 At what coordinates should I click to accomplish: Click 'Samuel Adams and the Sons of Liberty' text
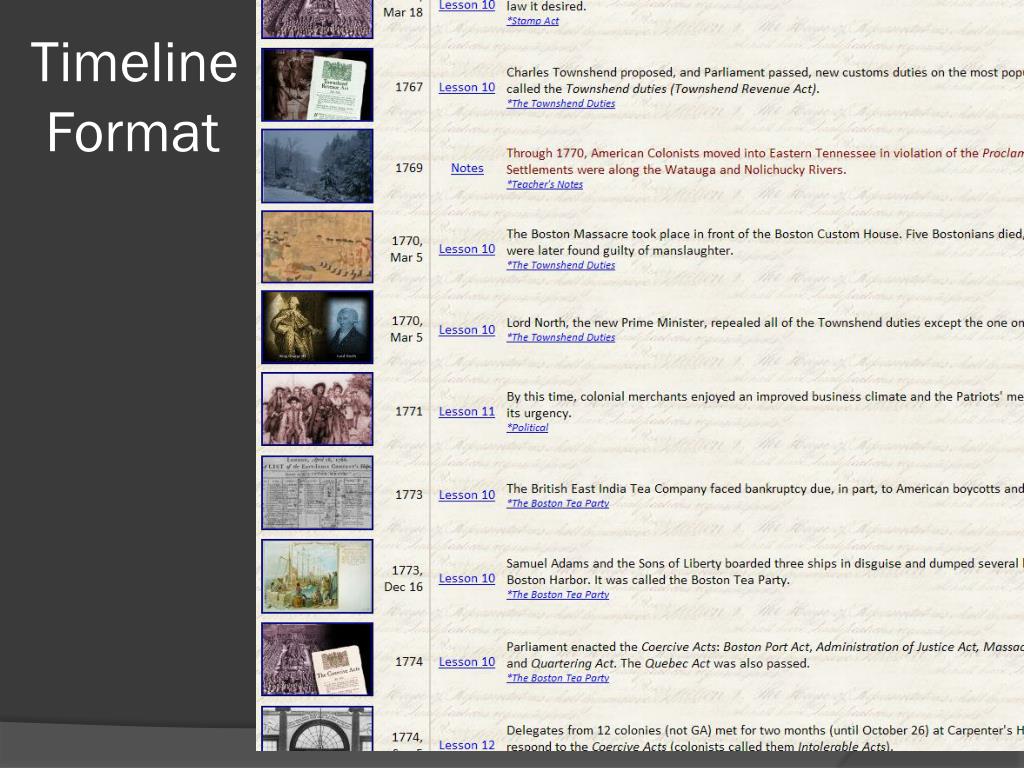(x=765, y=572)
